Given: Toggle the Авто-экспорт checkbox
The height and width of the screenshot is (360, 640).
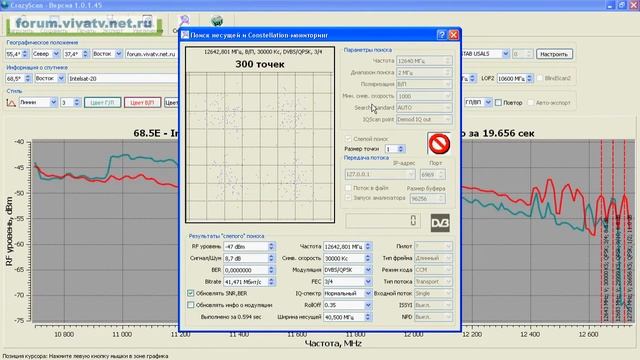Looking at the screenshot, I should (531, 102).
